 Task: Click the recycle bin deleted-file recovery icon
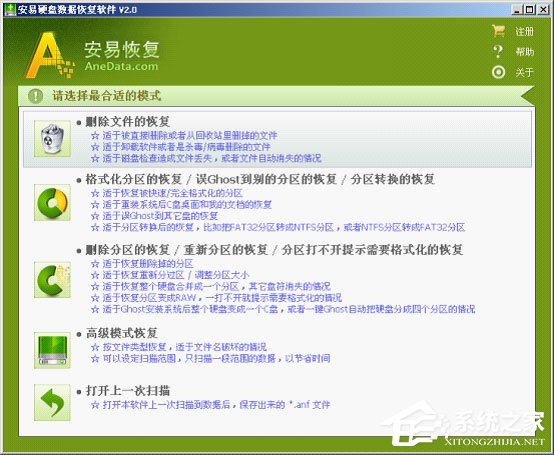click(52, 138)
